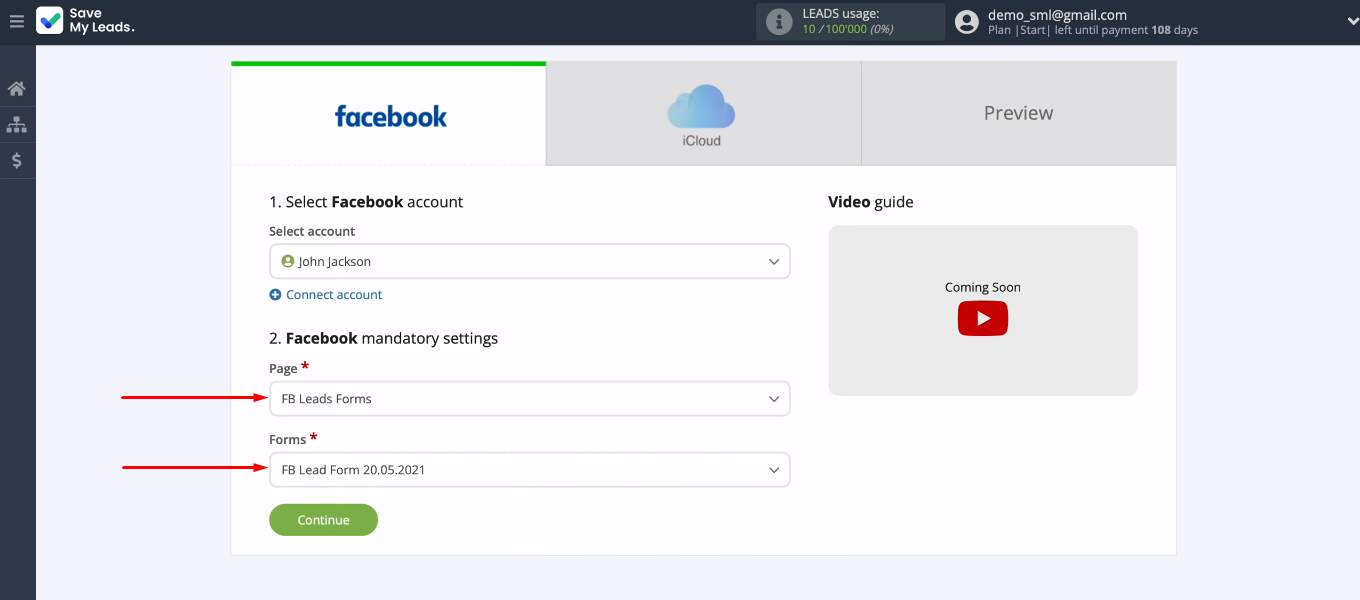Click the Video guide heading
Image resolution: width=1360 pixels, height=600 pixels.
[x=870, y=202]
